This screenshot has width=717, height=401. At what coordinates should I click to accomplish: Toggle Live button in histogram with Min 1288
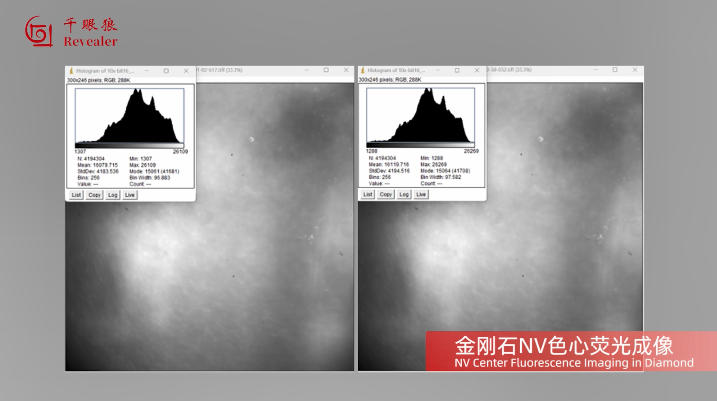pos(421,194)
